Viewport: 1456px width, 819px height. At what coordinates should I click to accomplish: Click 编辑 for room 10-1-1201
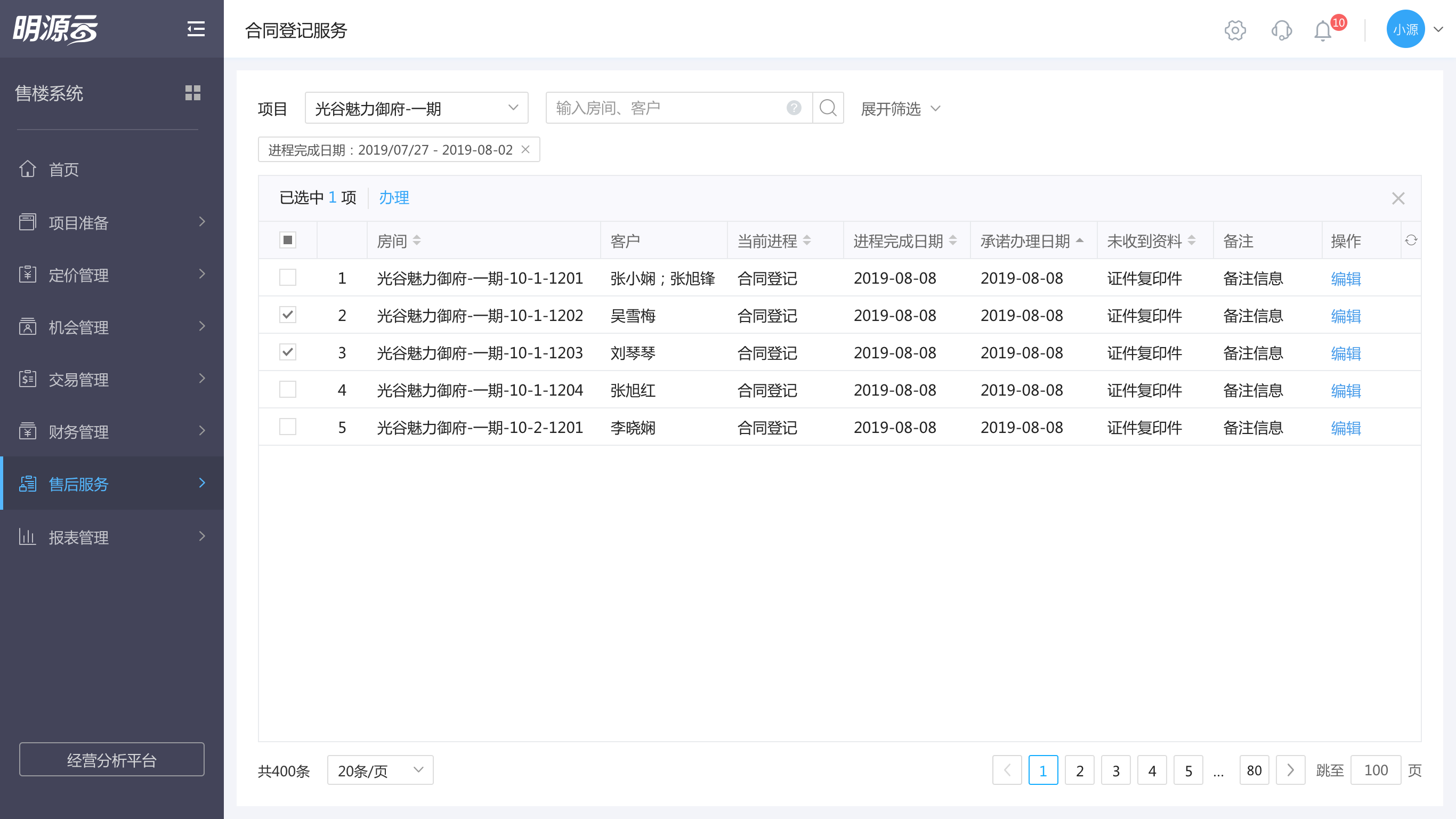1345,278
